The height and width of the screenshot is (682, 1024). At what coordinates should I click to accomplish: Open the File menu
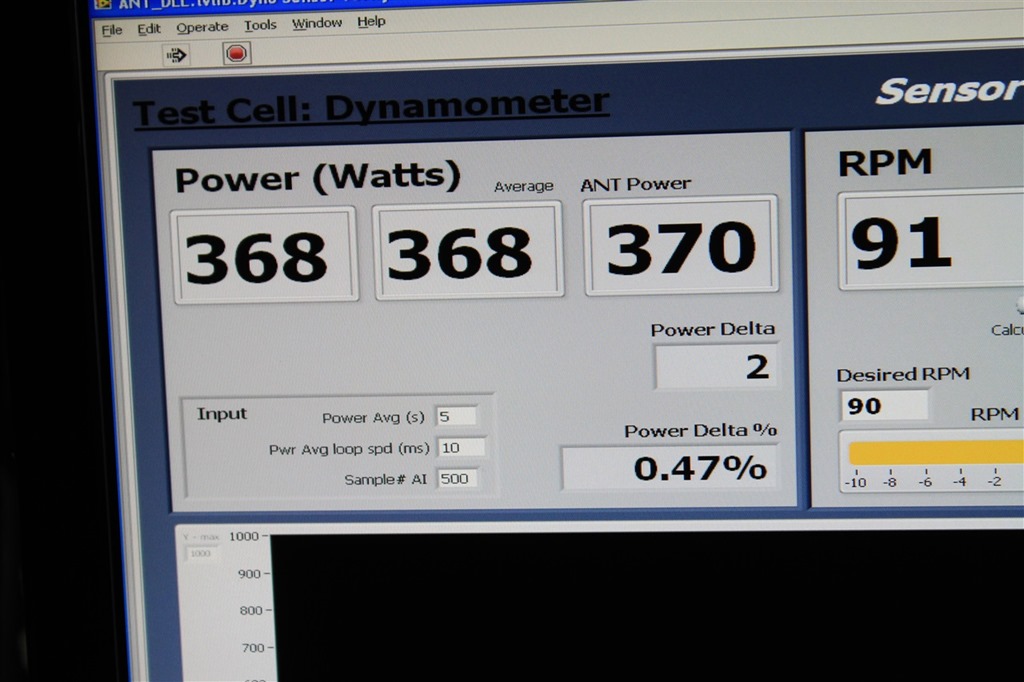(112, 30)
